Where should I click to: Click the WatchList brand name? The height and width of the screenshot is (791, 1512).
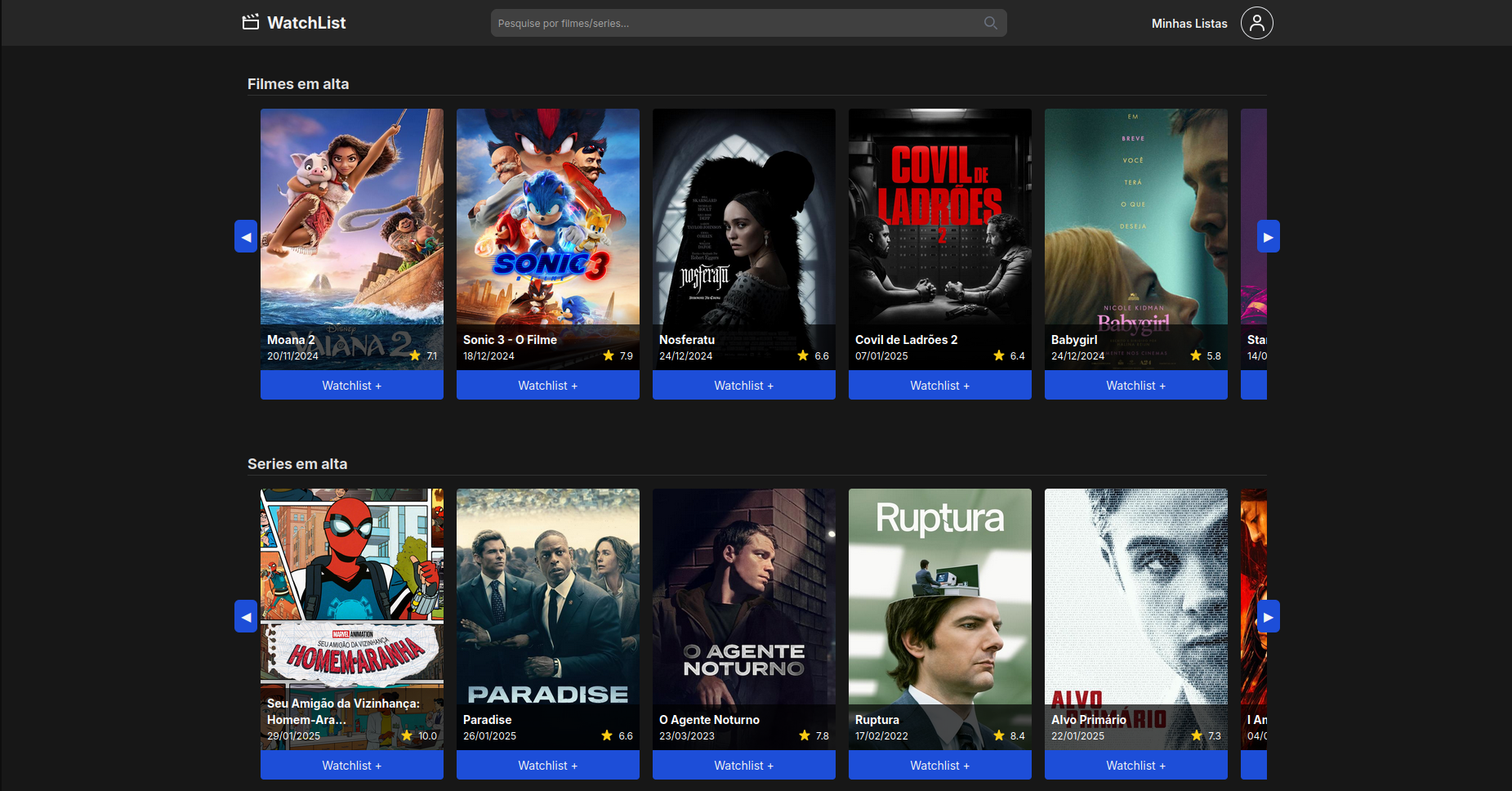[306, 23]
